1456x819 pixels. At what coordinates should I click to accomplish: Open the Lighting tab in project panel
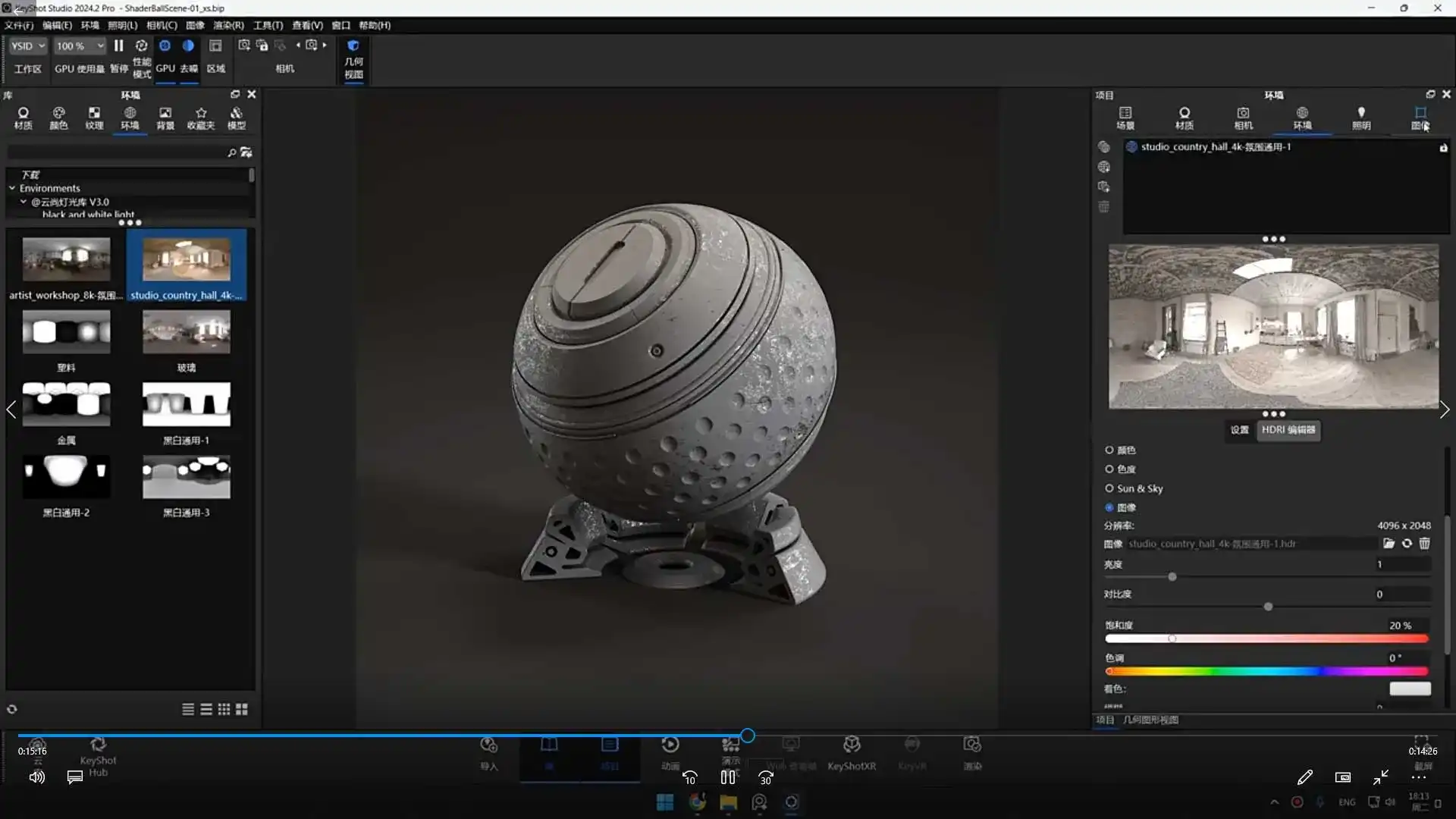pos(1361,118)
